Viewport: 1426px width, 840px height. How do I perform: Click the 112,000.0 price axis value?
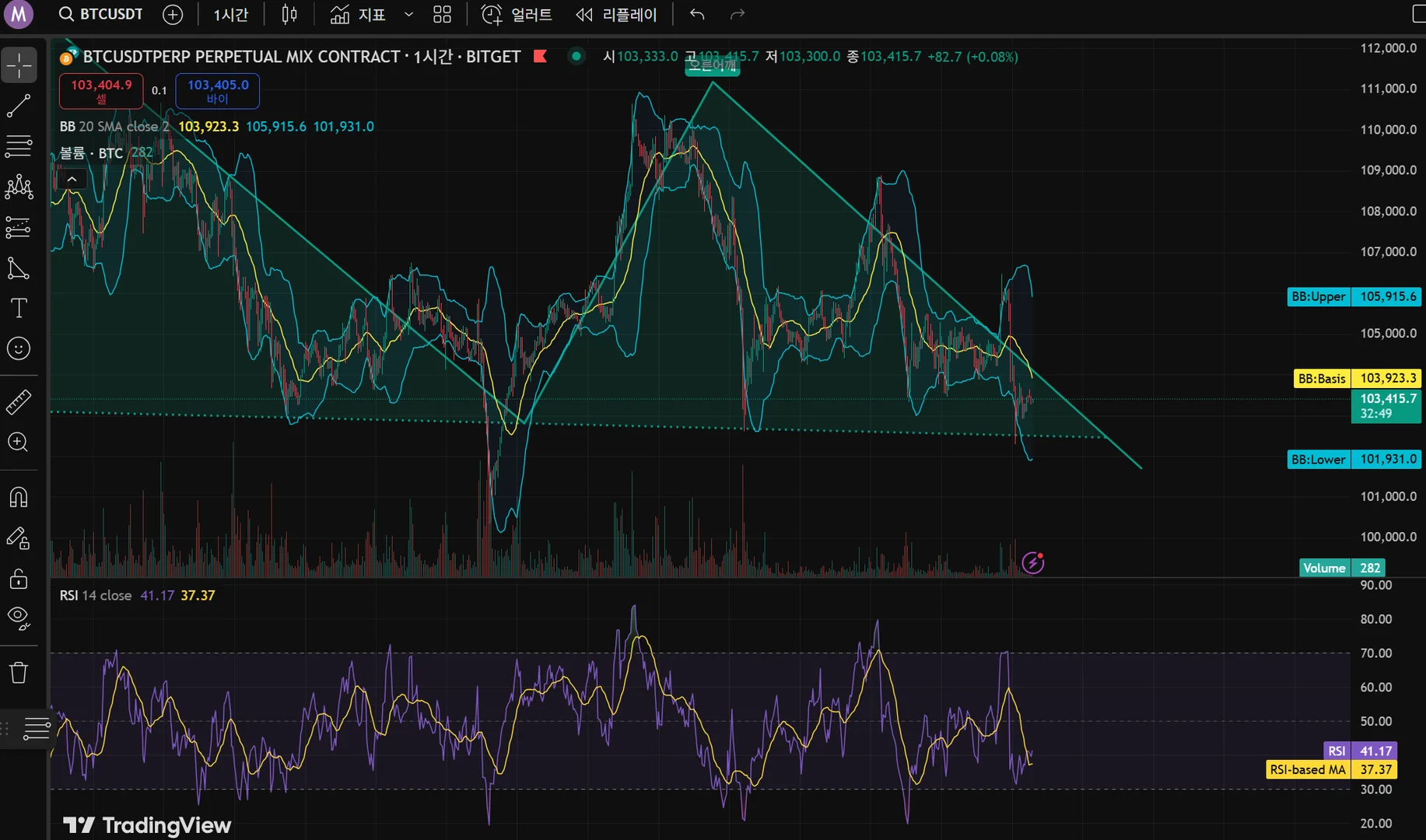(x=1388, y=48)
